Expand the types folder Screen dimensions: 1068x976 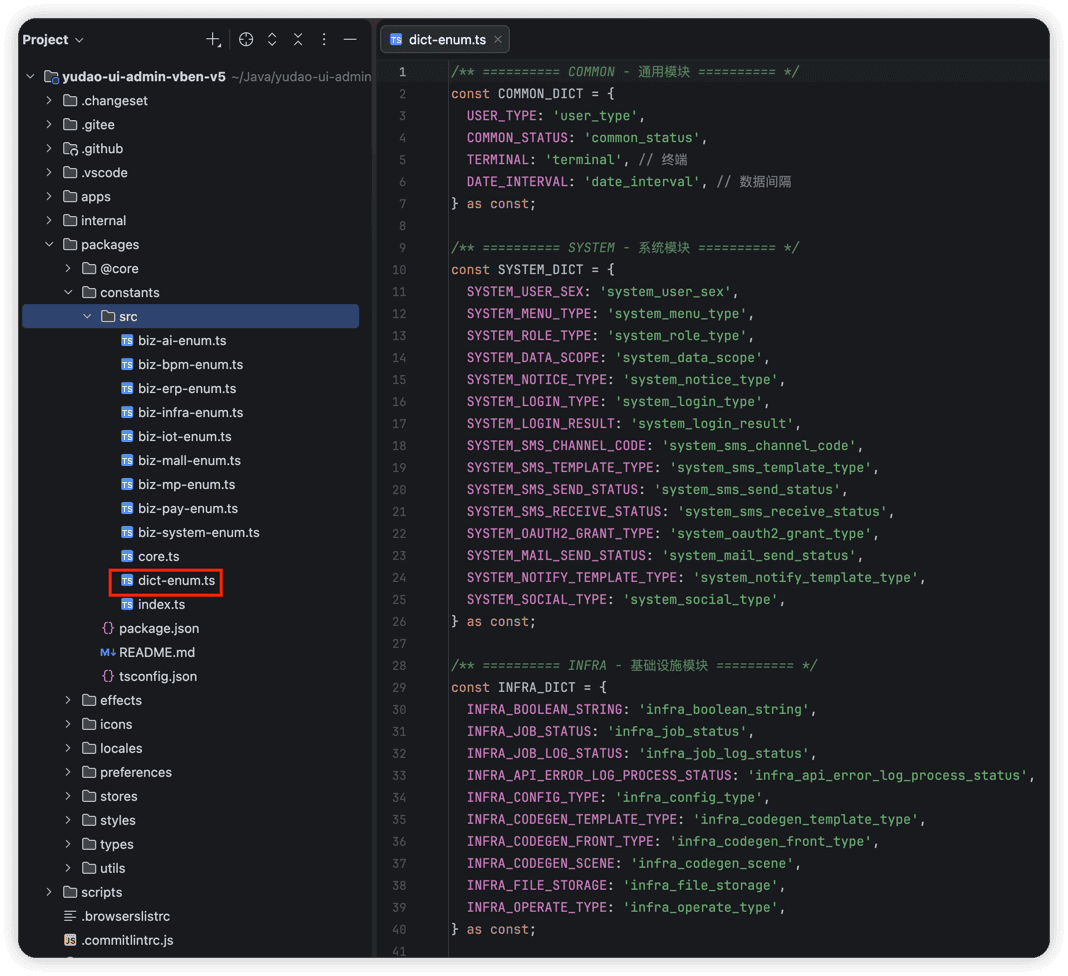[67, 844]
